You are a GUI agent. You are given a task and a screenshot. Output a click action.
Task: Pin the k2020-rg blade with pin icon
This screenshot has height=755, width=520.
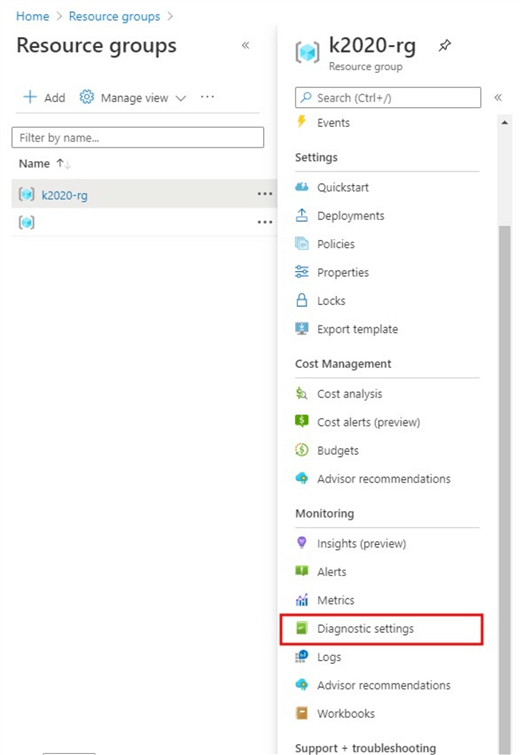pos(444,46)
